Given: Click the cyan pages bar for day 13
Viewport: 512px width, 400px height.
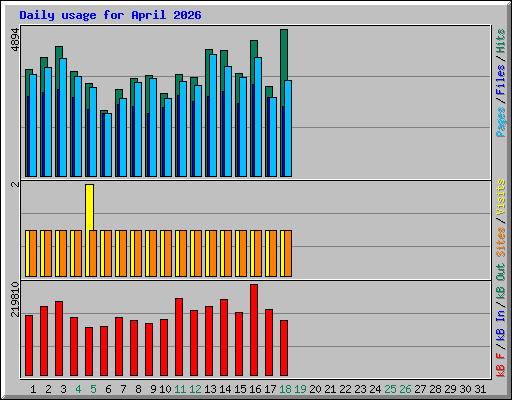Looking at the screenshot, I should (213, 115).
